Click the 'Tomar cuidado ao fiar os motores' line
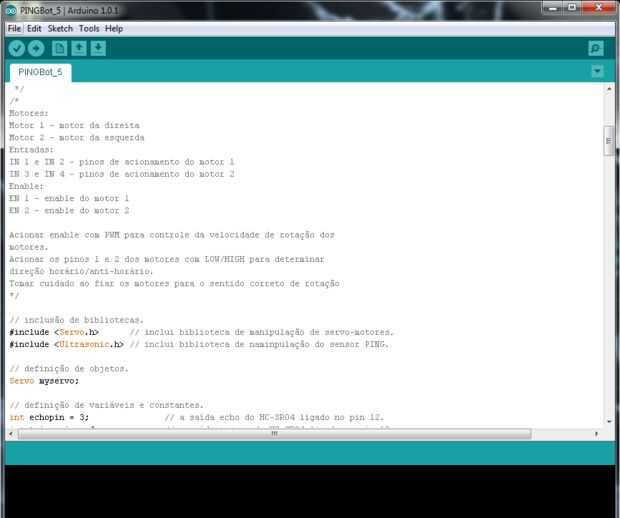Screen dimensions: 620x518 174,284
